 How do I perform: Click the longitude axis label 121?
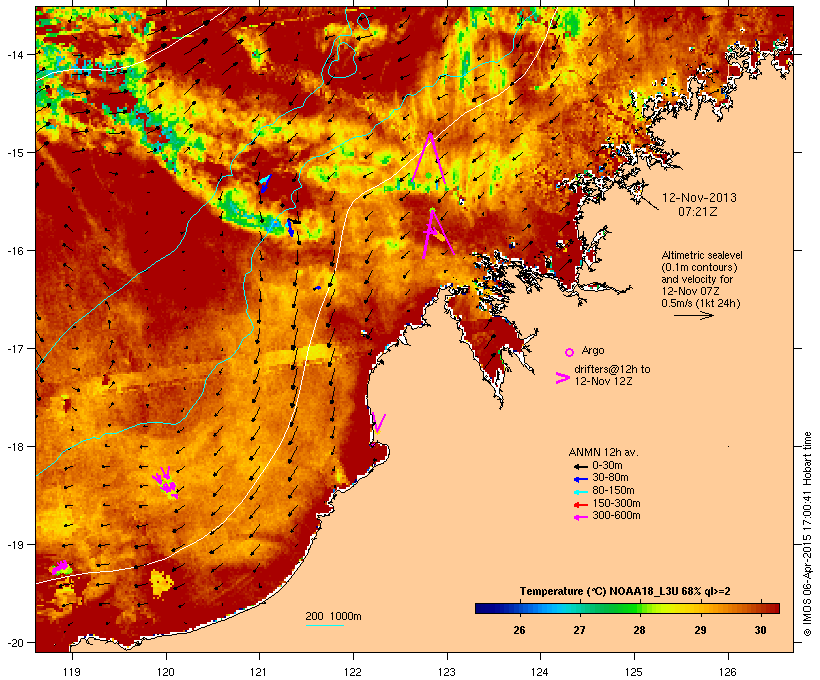(259, 672)
